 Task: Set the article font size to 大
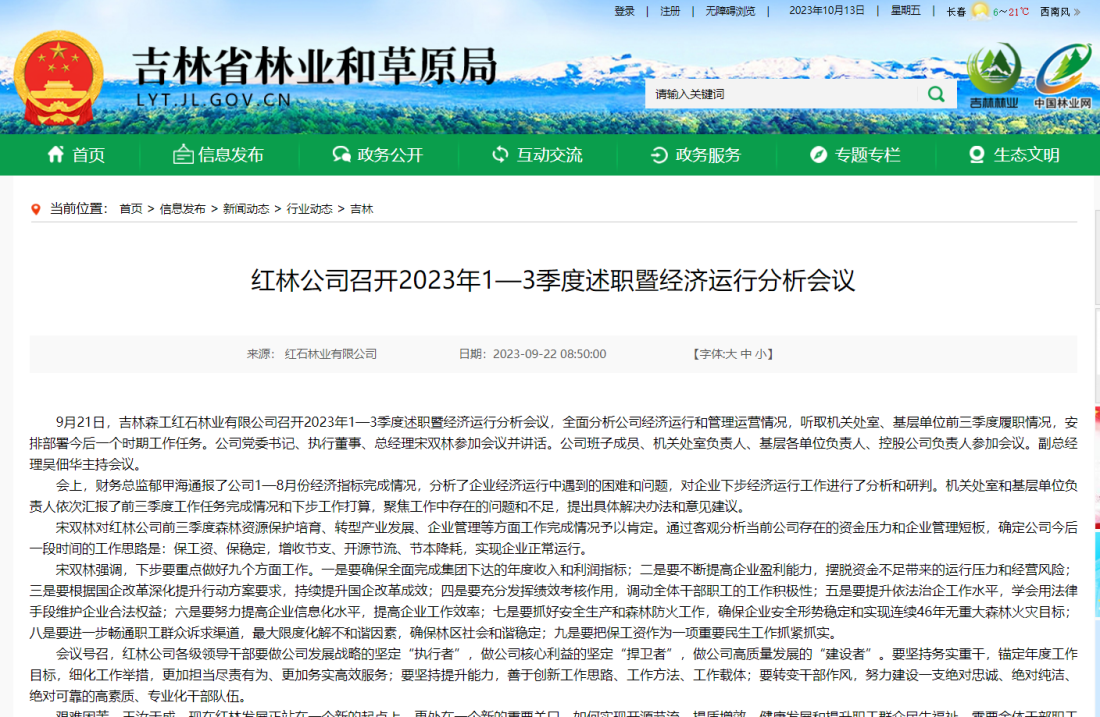[735, 354]
